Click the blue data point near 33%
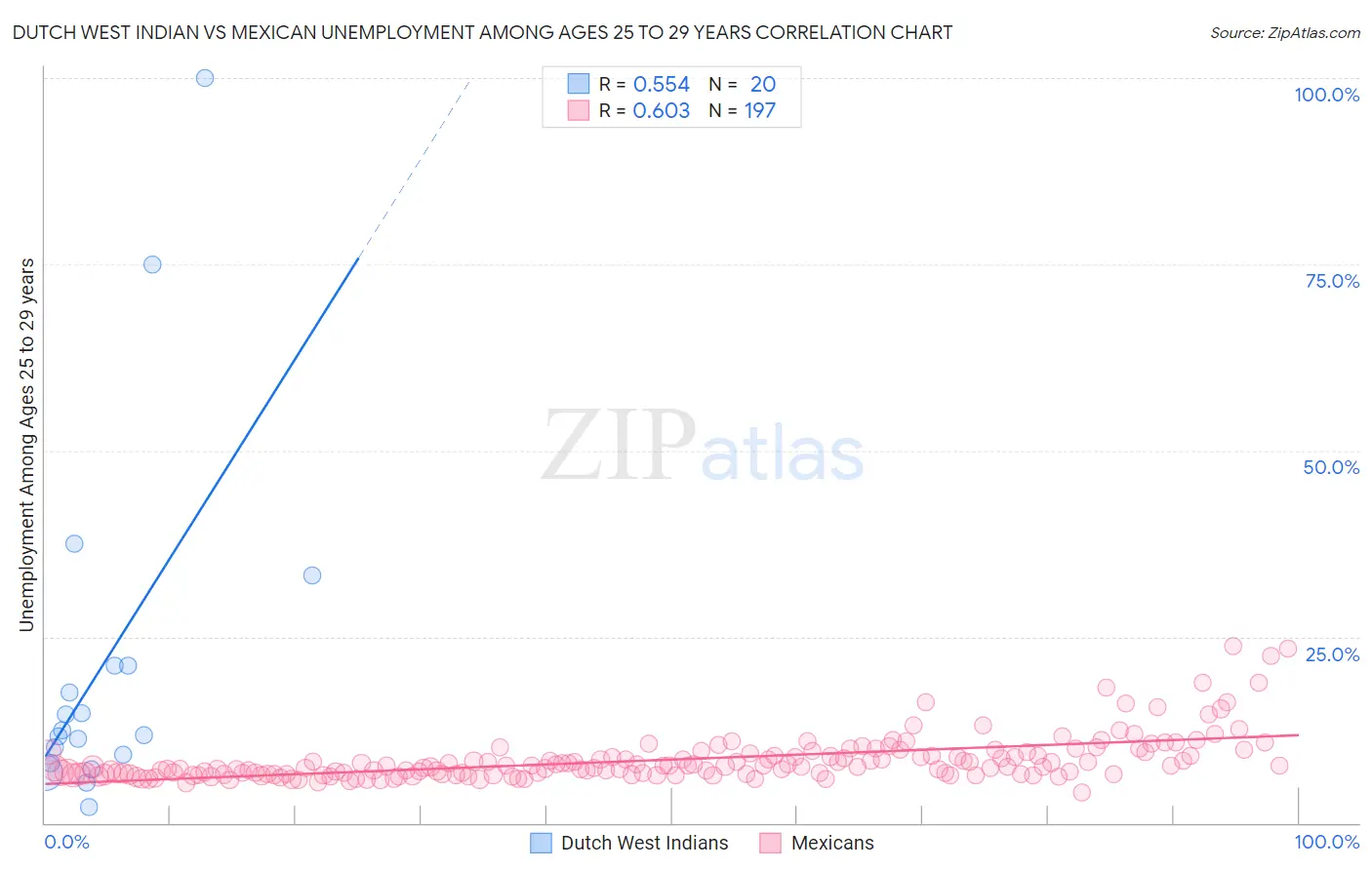1372x870 pixels. click(x=312, y=575)
